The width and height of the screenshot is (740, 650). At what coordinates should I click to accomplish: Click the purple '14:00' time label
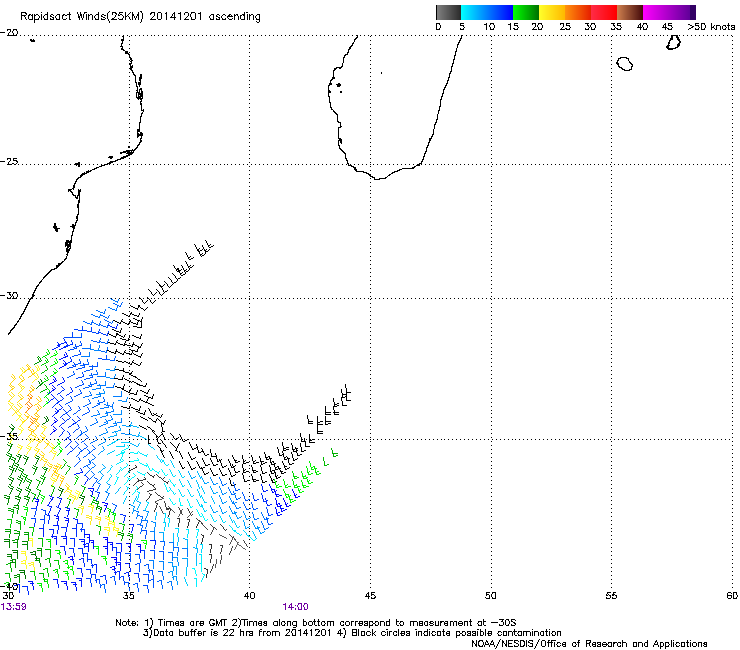(x=295, y=607)
